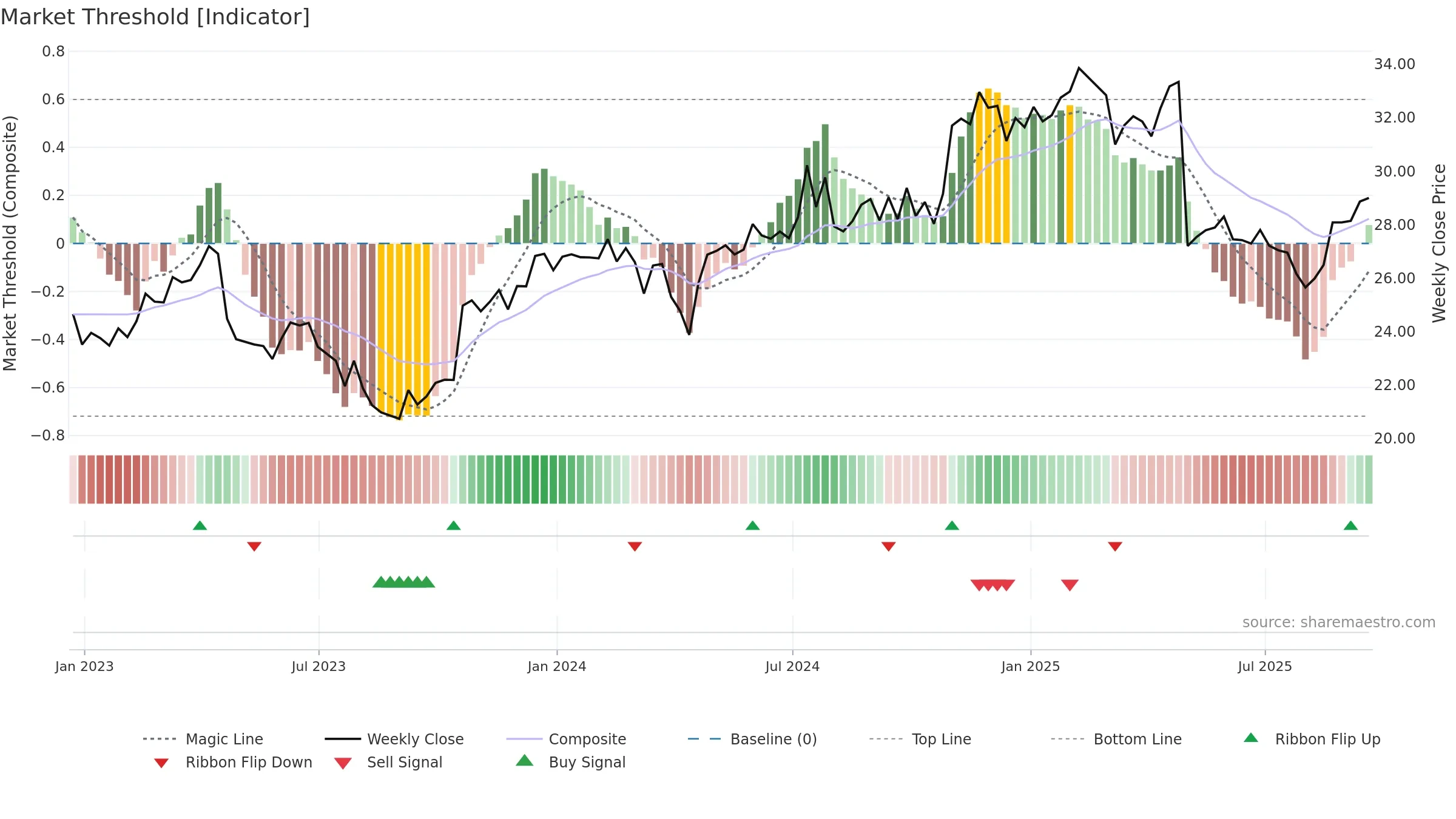Click the 24.00 price axis label

1395,331
